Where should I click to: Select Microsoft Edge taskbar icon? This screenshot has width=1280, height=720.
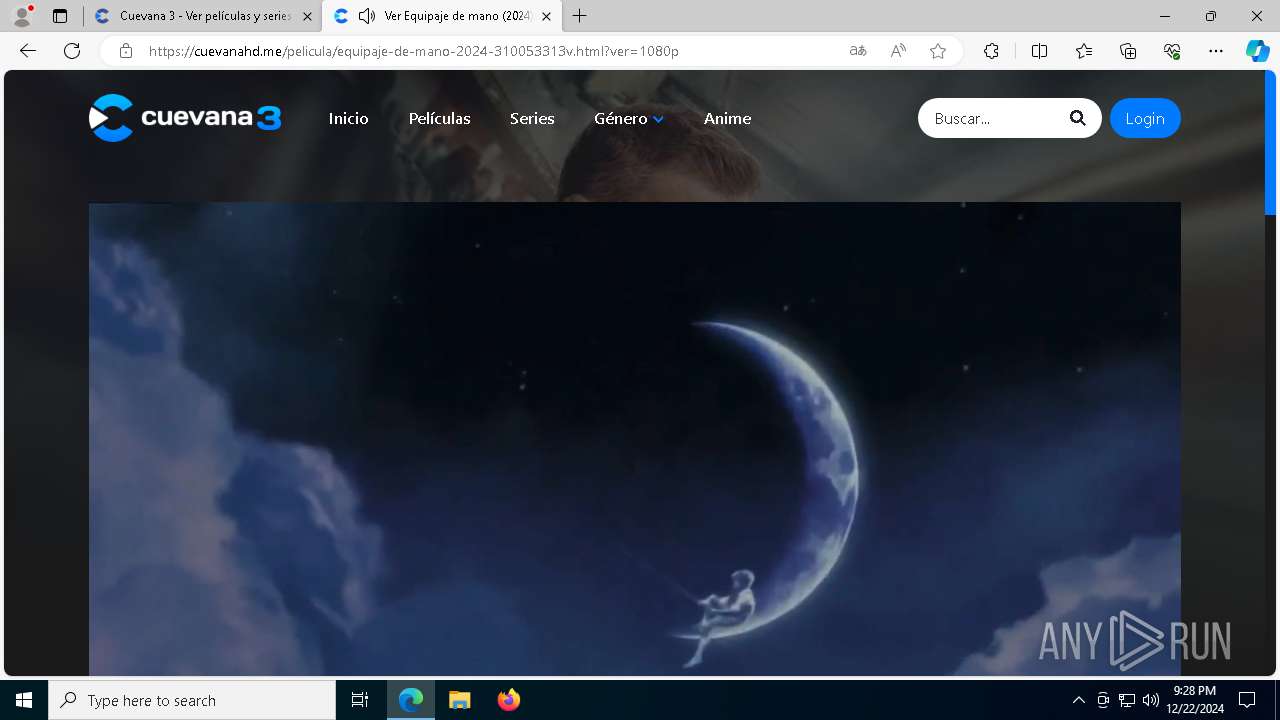click(411, 700)
